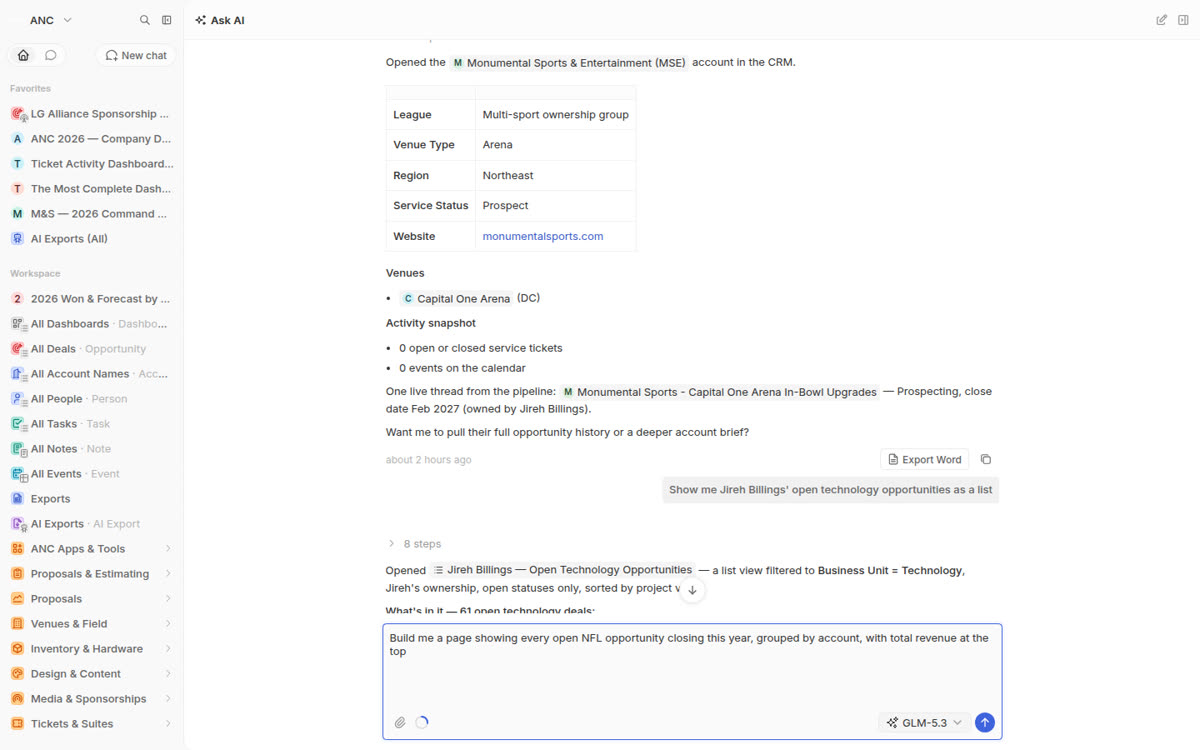Click the user message about Jireh Billings
Viewport: 1200px width, 750px height.
tap(830, 490)
